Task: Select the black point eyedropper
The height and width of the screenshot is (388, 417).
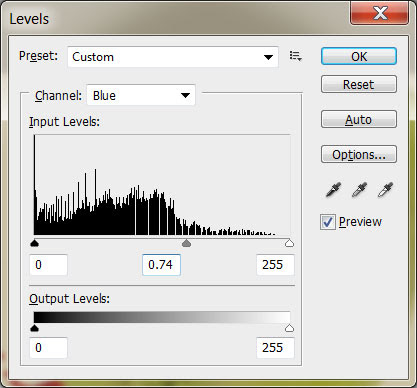Action: point(333,189)
